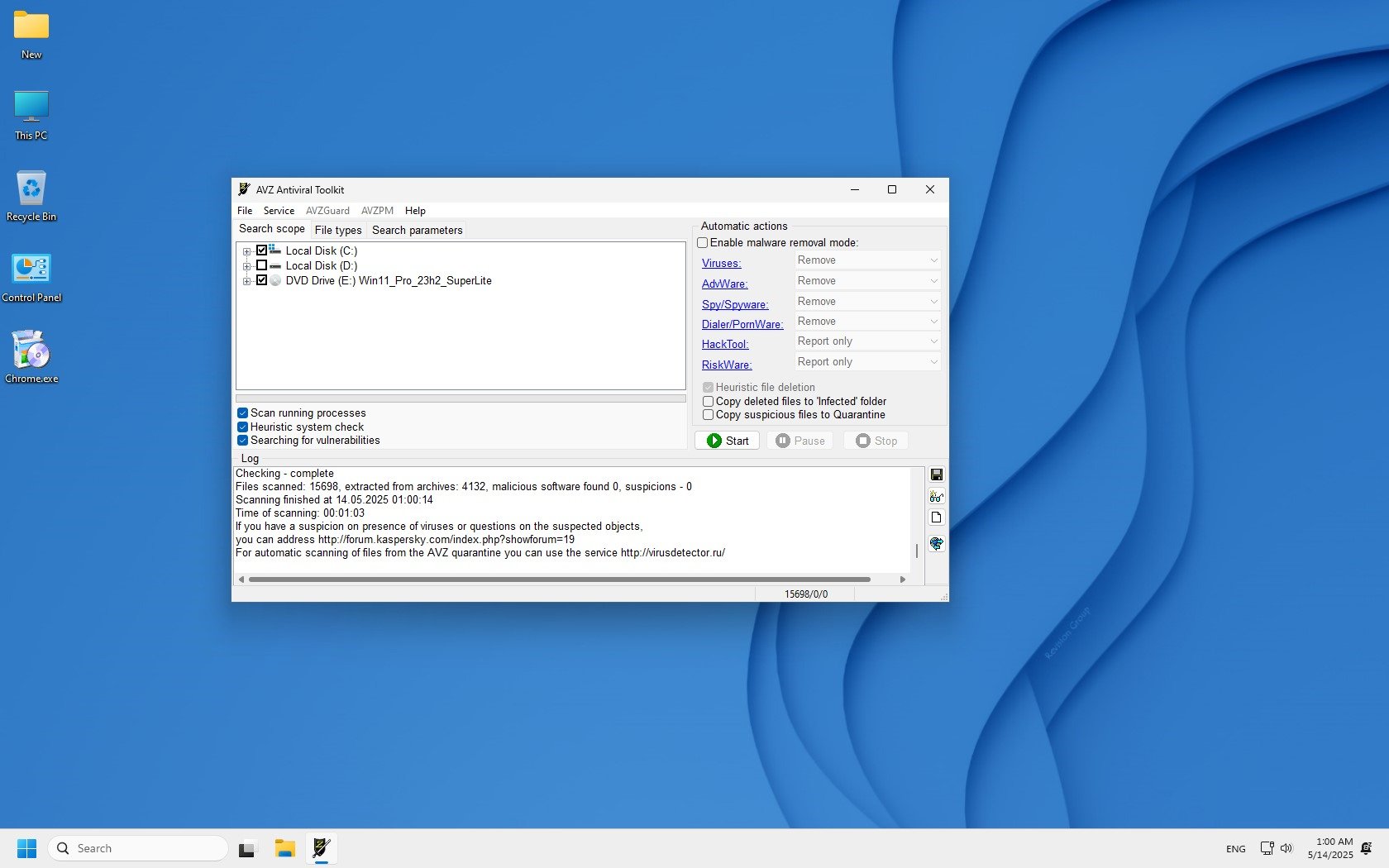Click the globe with arrows icon
Viewport: 1389px width, 868px height.
click(x=936, y=543)
